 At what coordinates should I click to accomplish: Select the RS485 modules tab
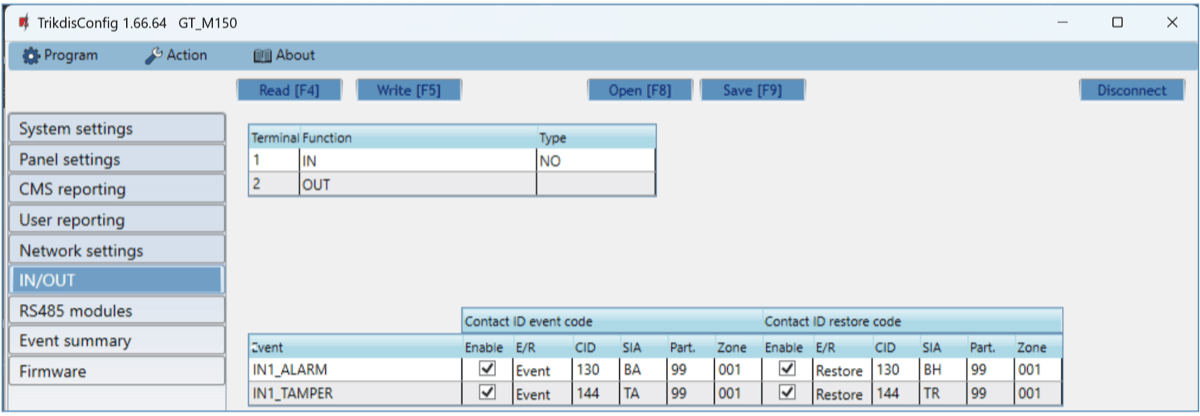tap(116, 311)
